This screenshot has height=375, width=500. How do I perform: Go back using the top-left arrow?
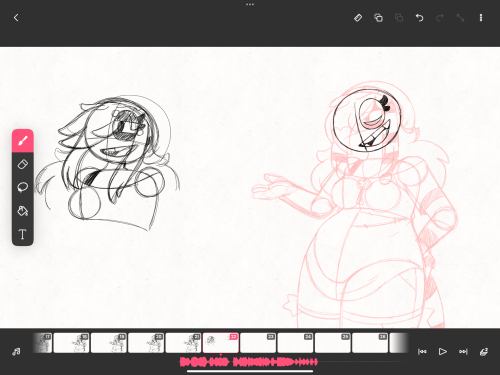pyautogui.click(x=16, y=18)
